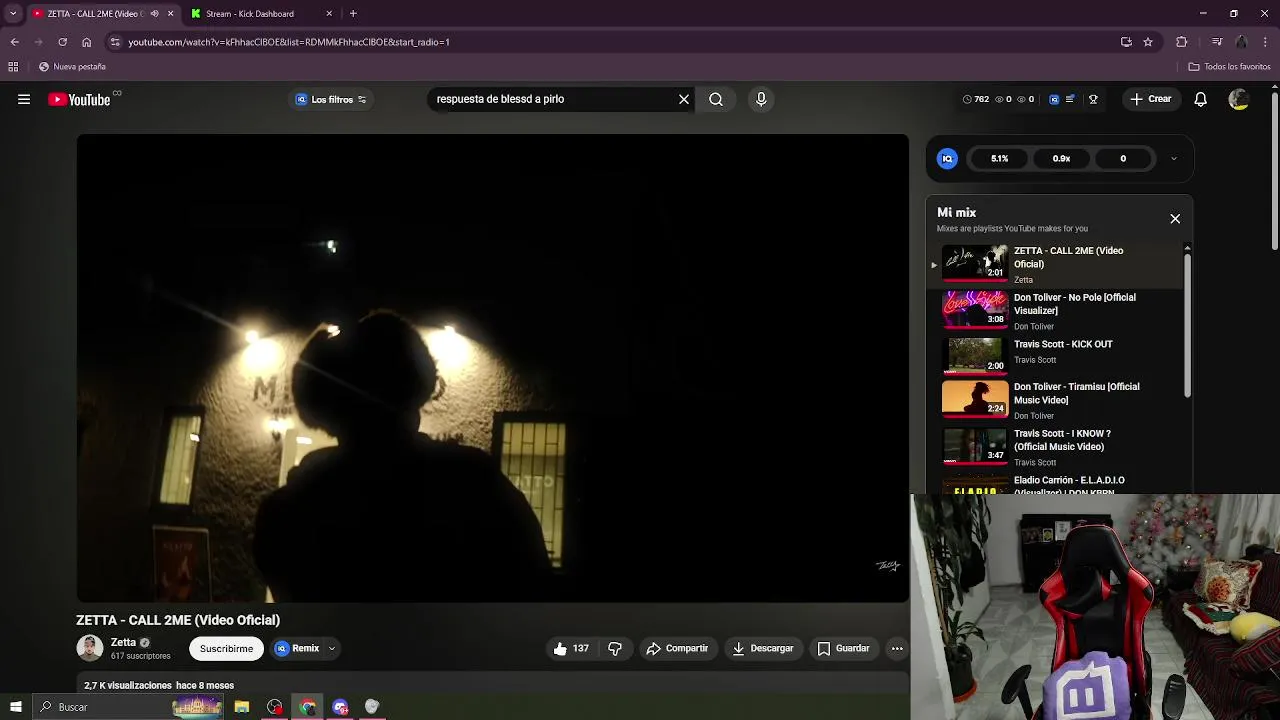Close the ZETTA - CALL 2ME tab
Viewport: 1280px width, 720px height.
(170, 14)
